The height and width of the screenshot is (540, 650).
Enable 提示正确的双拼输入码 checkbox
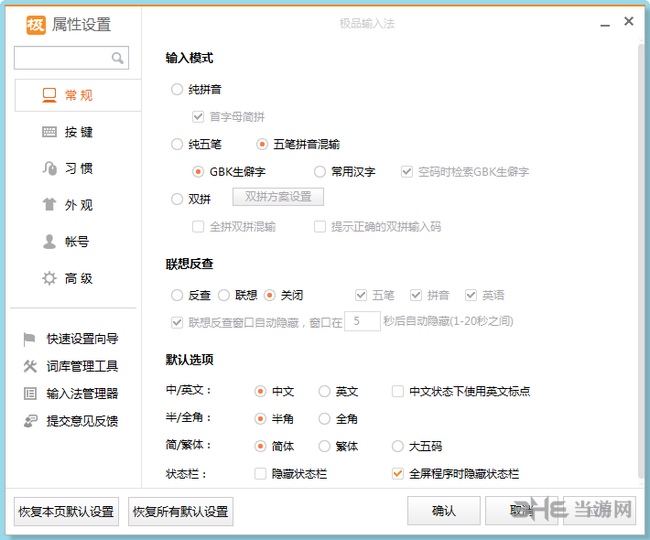(x=320, y=227)
